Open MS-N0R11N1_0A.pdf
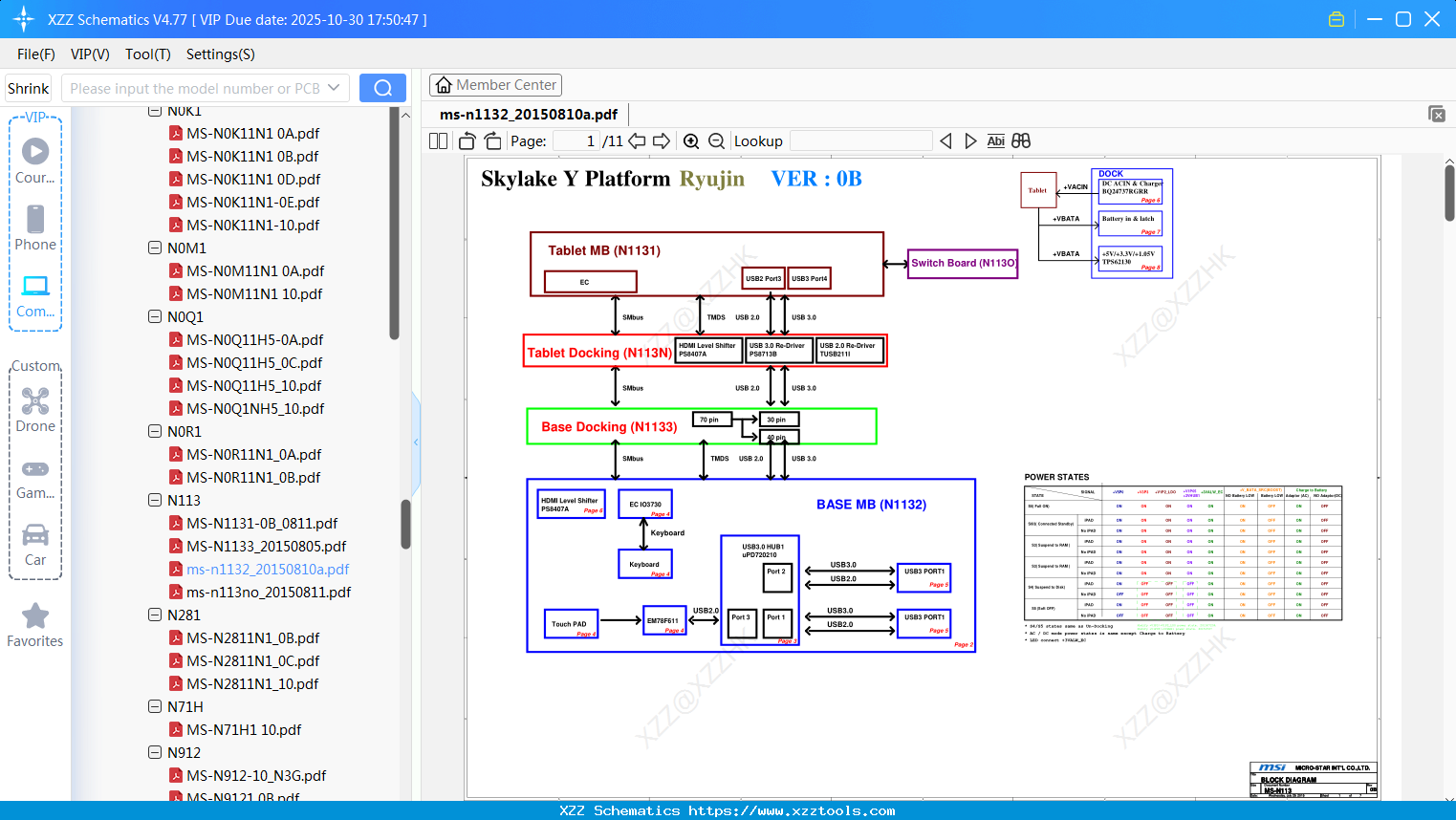 [254, 454]
